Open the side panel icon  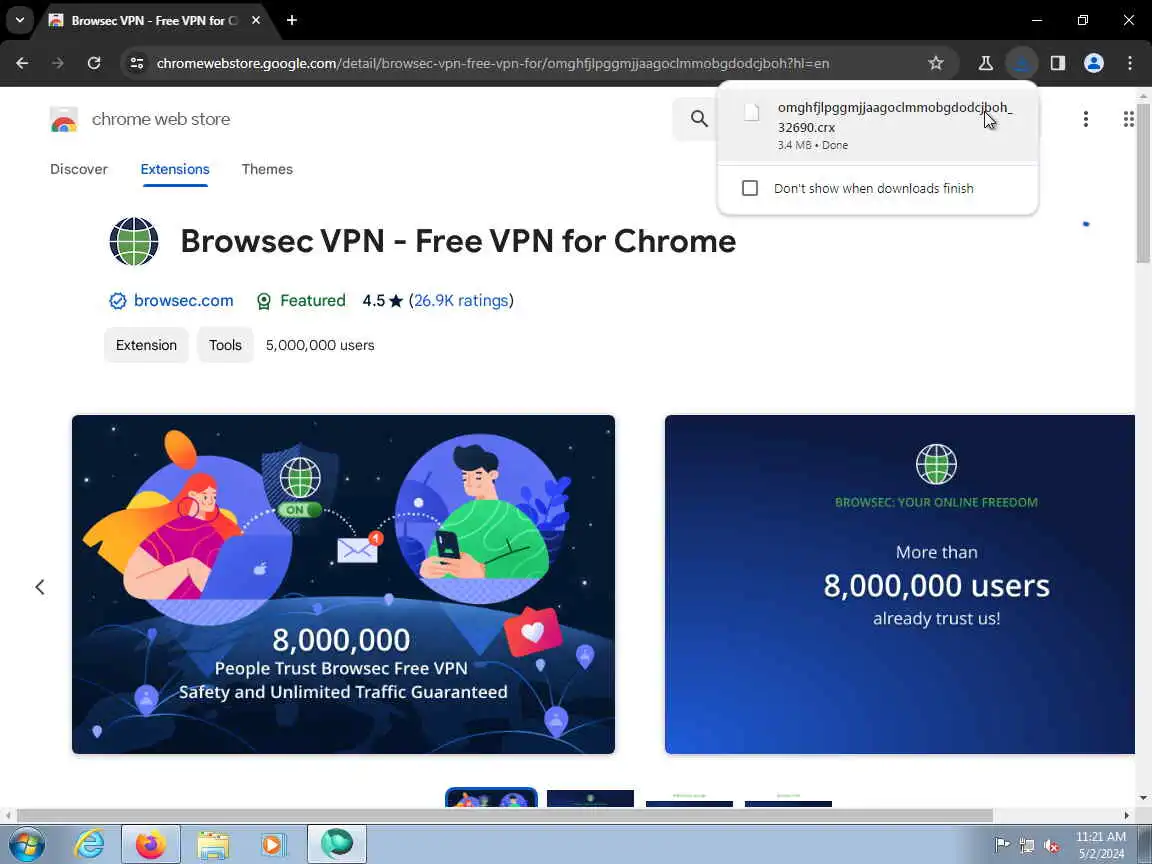1057,63
